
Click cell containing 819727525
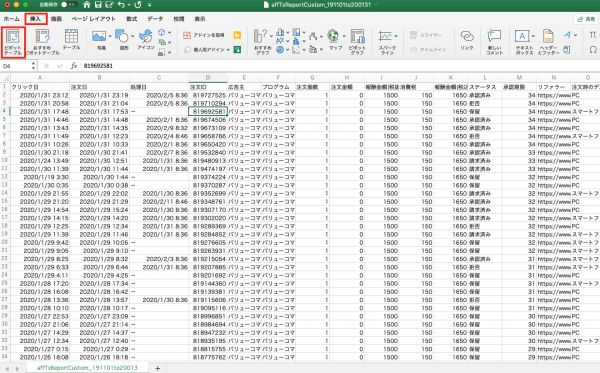[208, 95]
